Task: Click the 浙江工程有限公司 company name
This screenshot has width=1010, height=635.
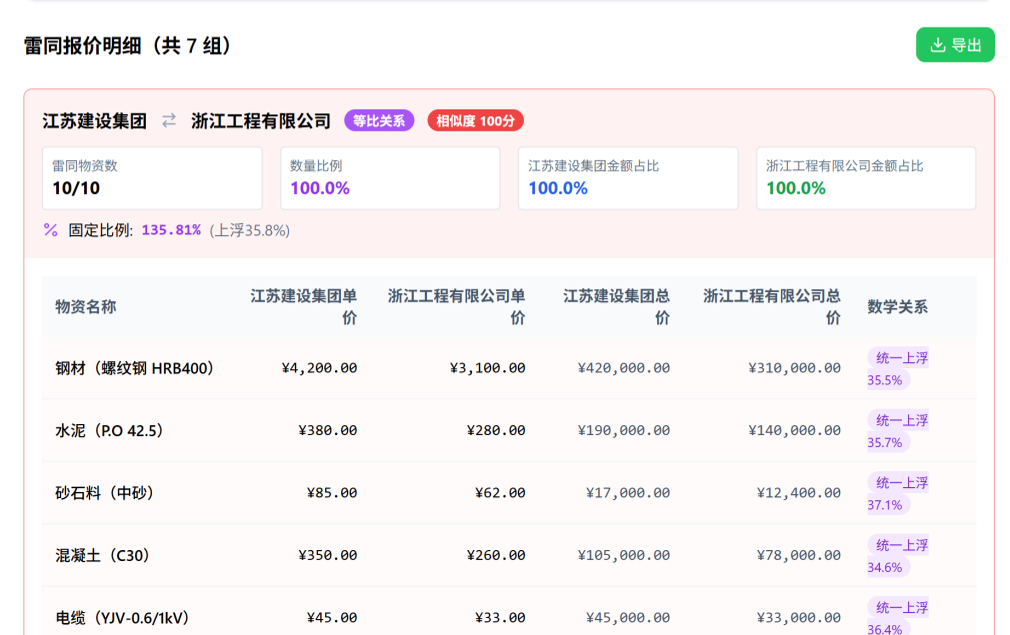Action: pyautogui.click(x=261, y=121)
